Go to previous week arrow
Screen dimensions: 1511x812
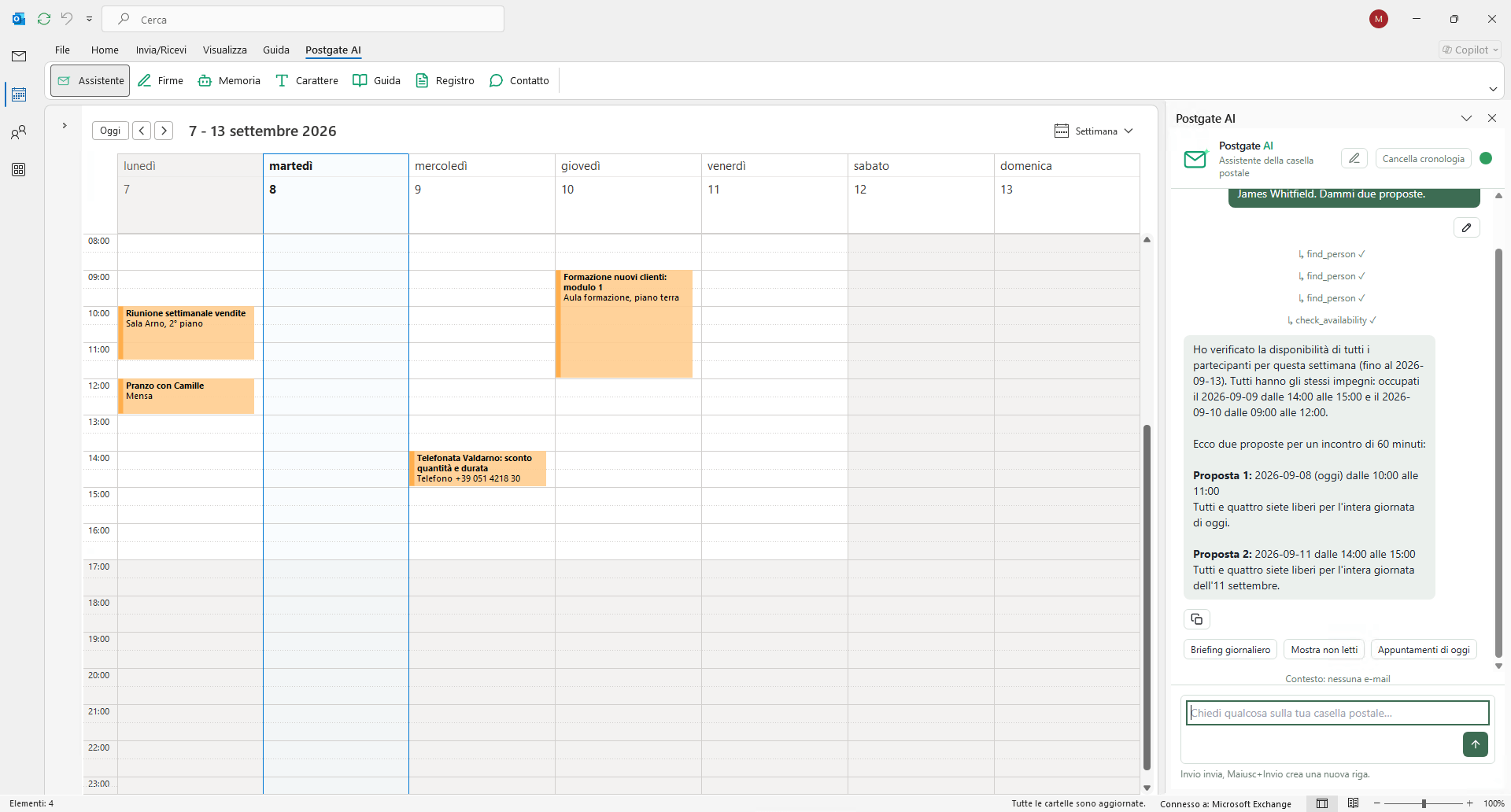coord(142,131)
